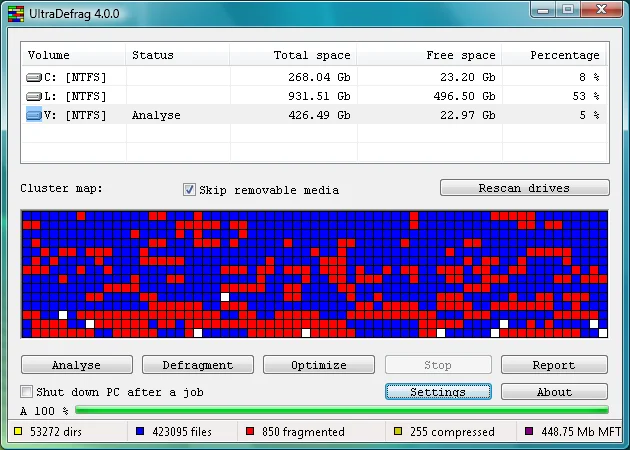
Task: Click the 255 compressed status text
Action: (x=452, y=432)
